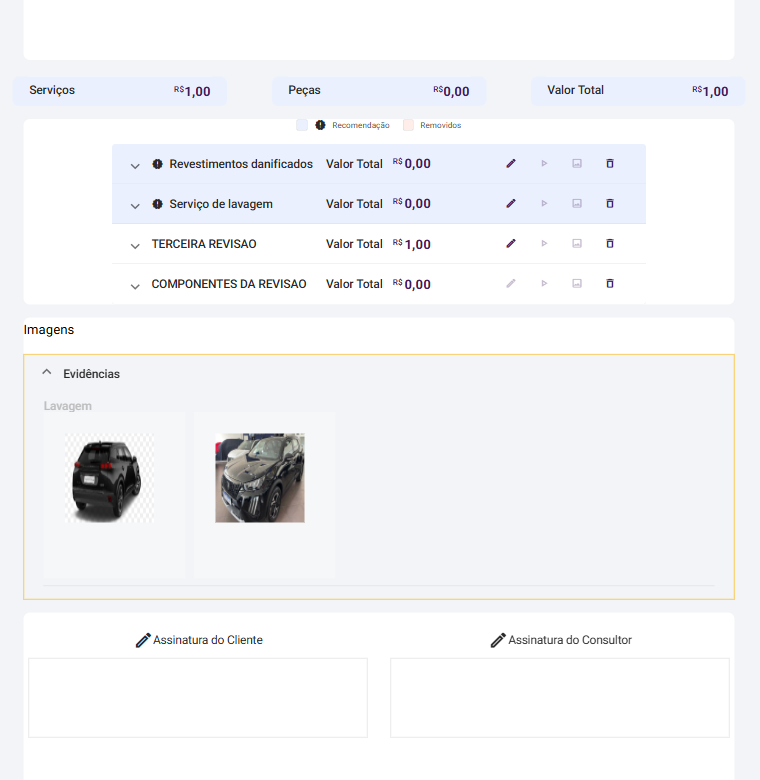Edit the TERCEIRA REVISAO entry
The image size is (760, 780).
(511, 243)
